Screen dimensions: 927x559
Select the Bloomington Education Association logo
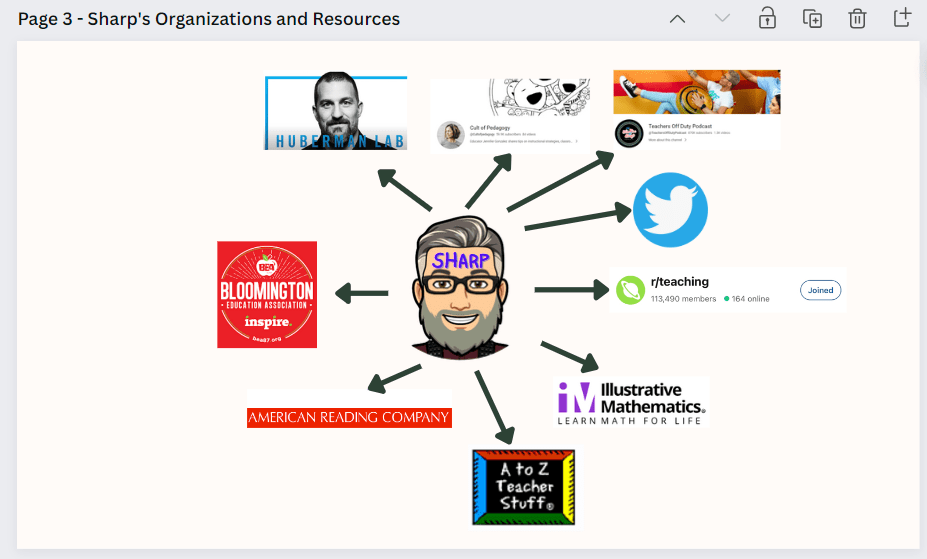(x=267, y=294)
